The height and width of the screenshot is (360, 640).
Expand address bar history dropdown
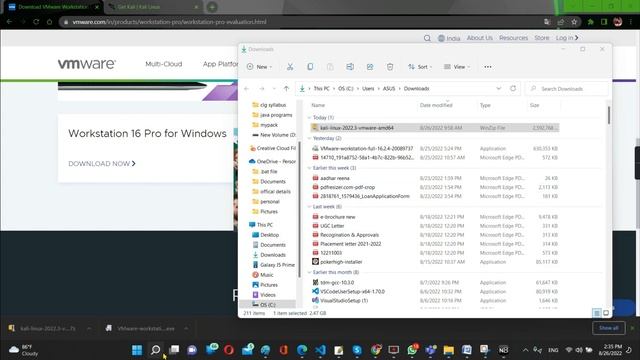click(498, 89)
